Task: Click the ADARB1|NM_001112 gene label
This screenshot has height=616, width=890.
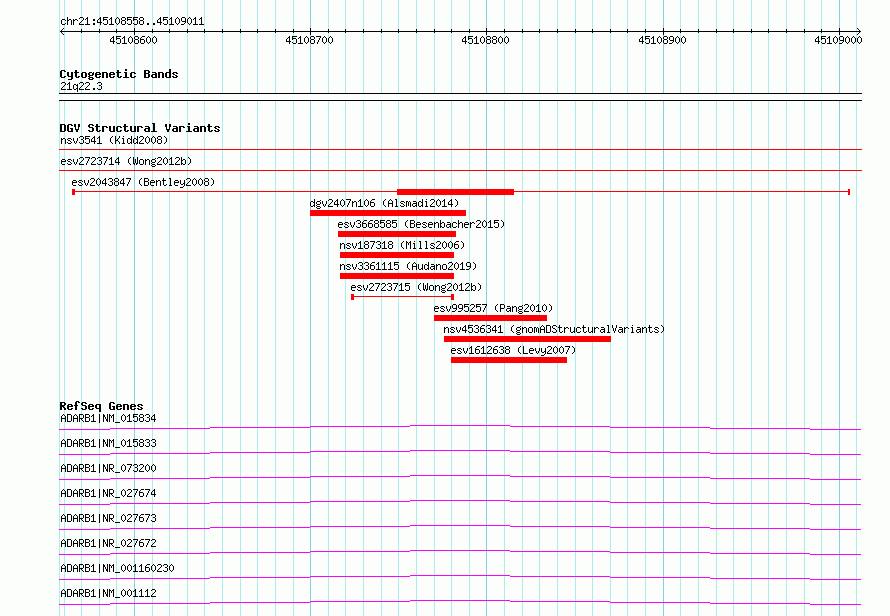Action: tap(108, 593)
